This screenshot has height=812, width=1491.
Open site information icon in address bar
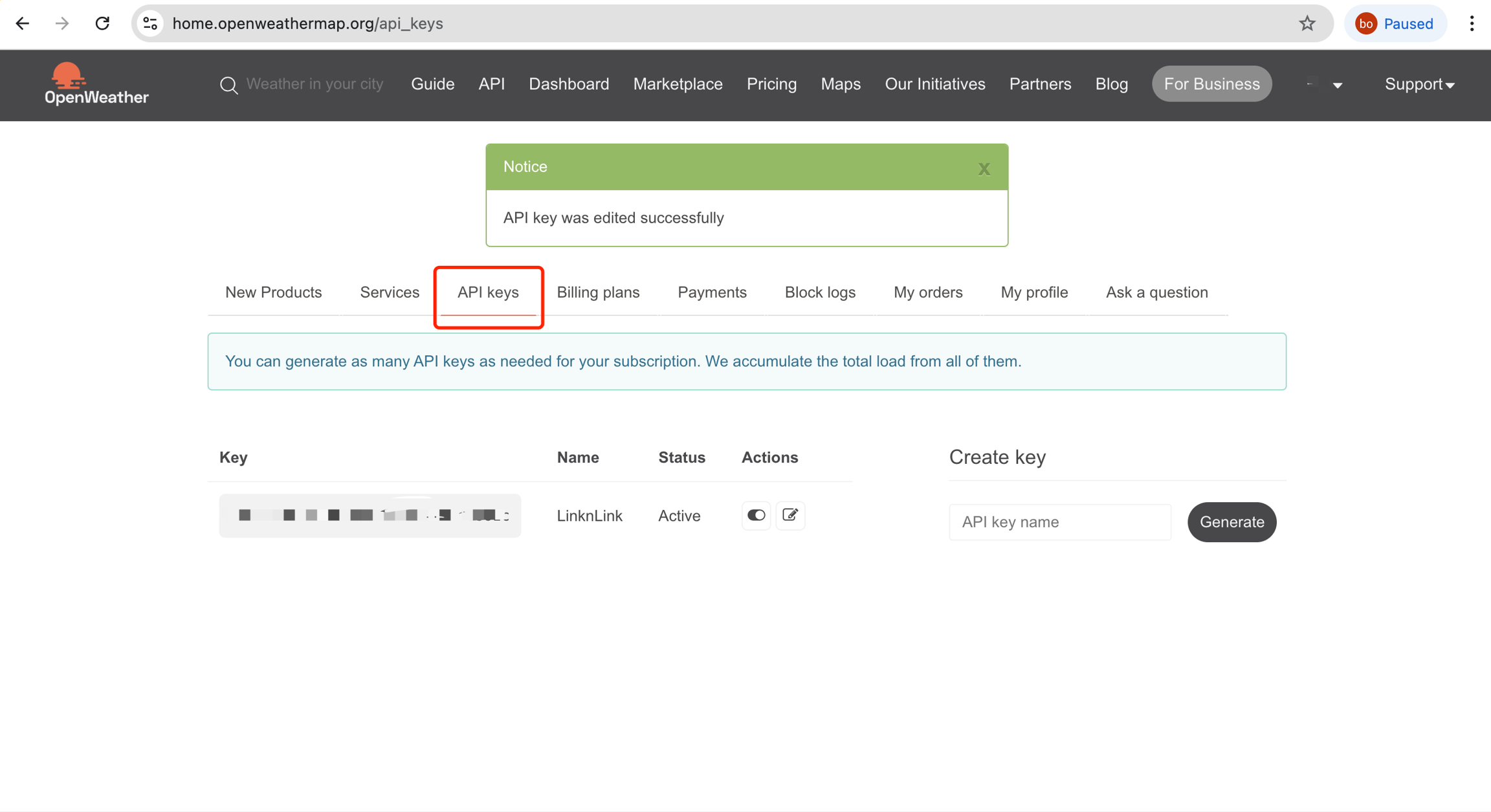click(x=150, y=24)
